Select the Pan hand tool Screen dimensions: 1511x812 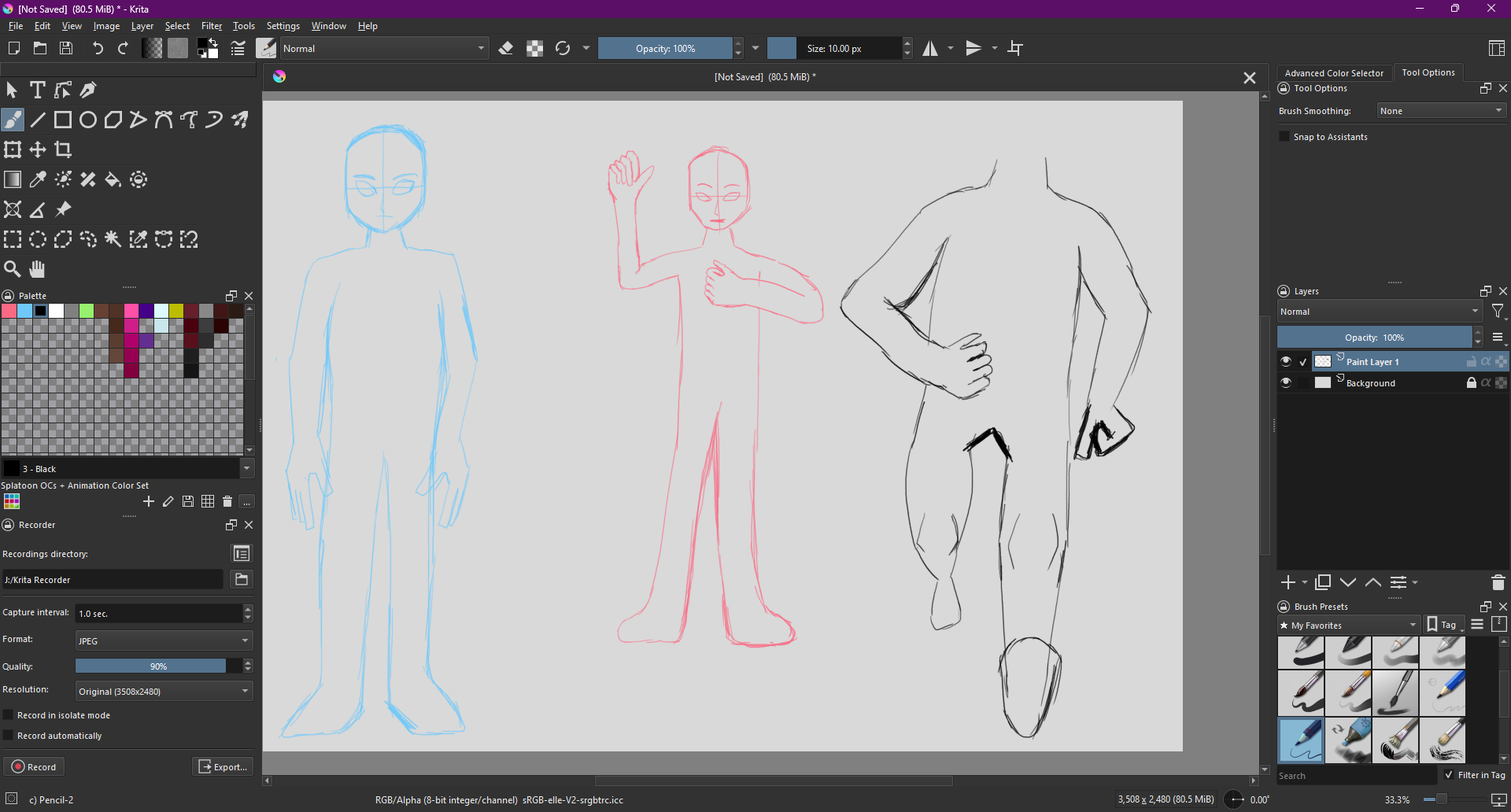38,269
